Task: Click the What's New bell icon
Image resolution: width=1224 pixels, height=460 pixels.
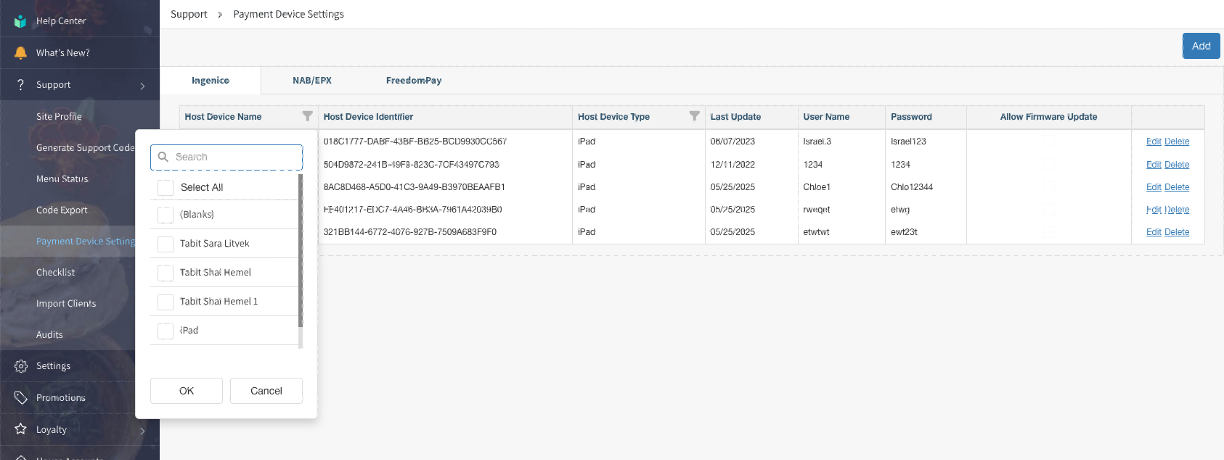Action: (x=20, y=53)
